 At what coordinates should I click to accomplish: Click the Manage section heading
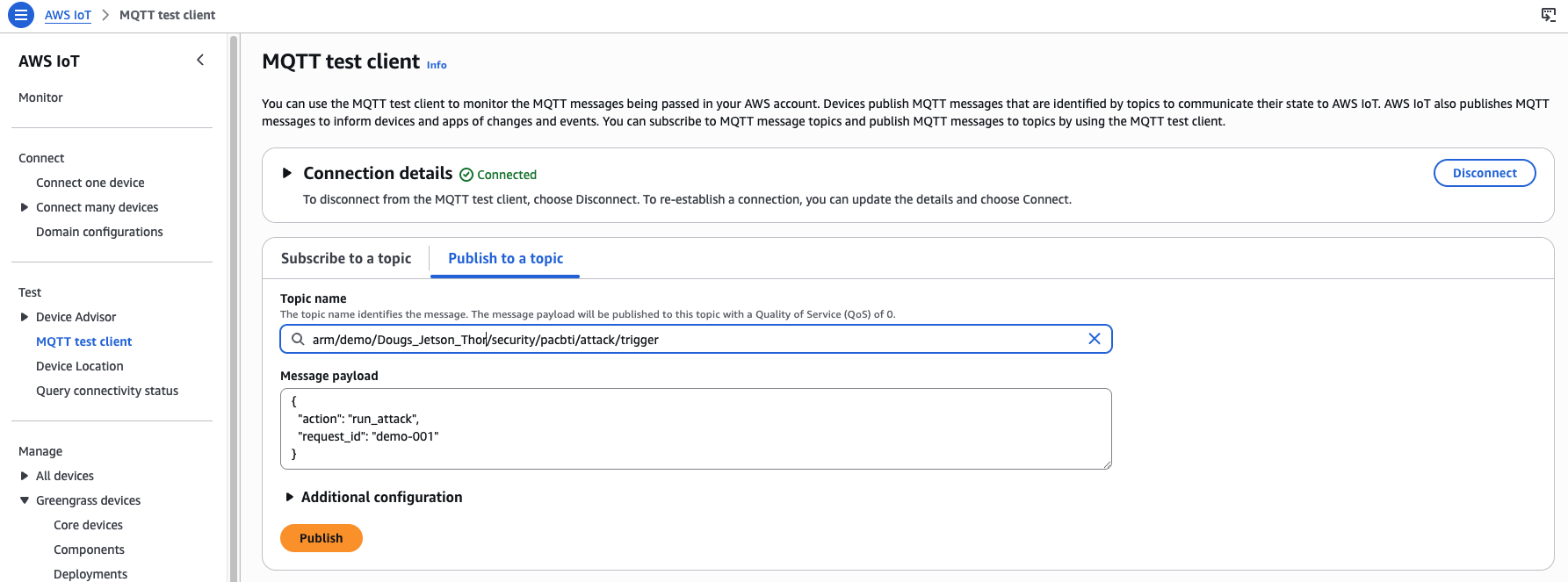pyautogui.click(x=40, y=451)
